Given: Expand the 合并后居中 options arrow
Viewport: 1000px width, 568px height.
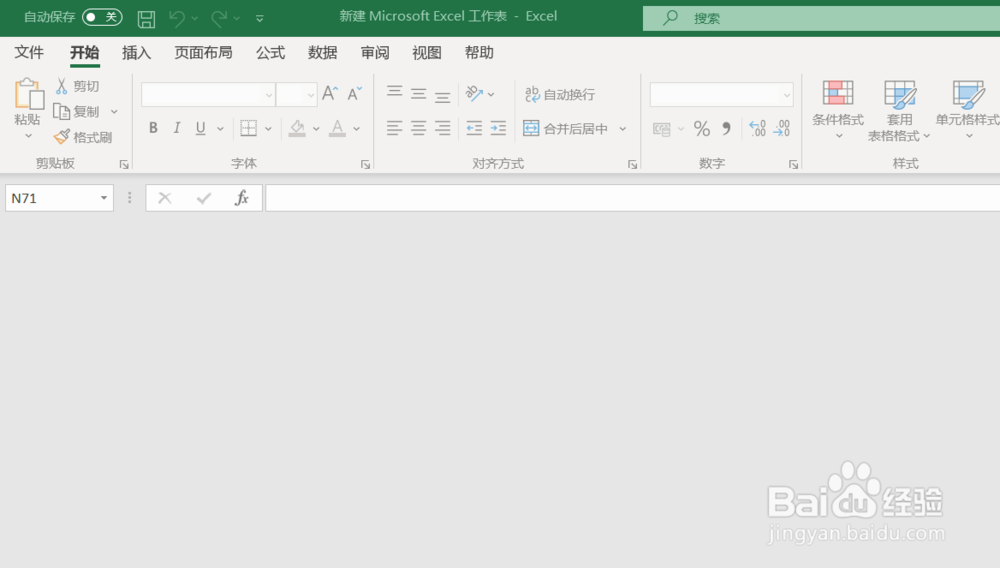Looking at the screenshot, I should click(623, 129).
